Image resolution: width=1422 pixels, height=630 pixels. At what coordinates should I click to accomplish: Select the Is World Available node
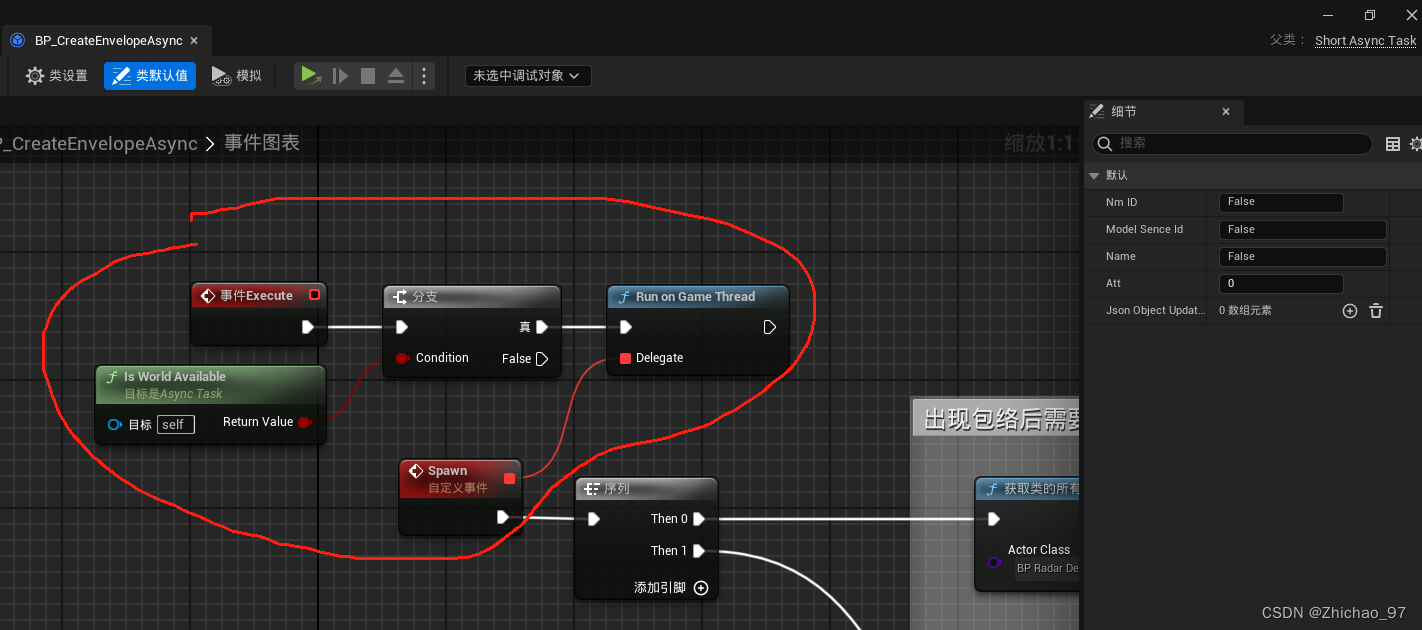[x=211, y=384]
